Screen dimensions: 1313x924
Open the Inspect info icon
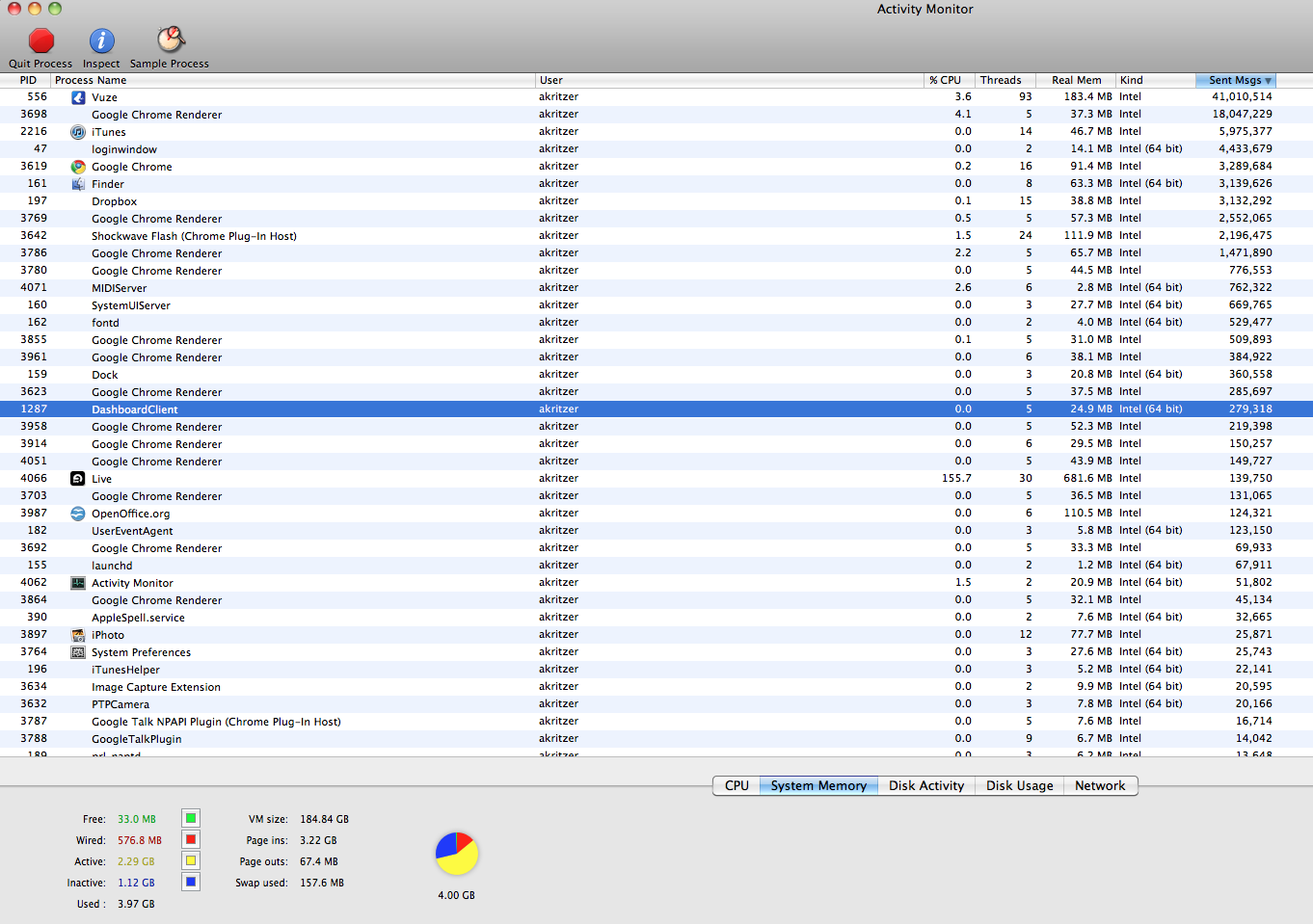tap(101, 40)
